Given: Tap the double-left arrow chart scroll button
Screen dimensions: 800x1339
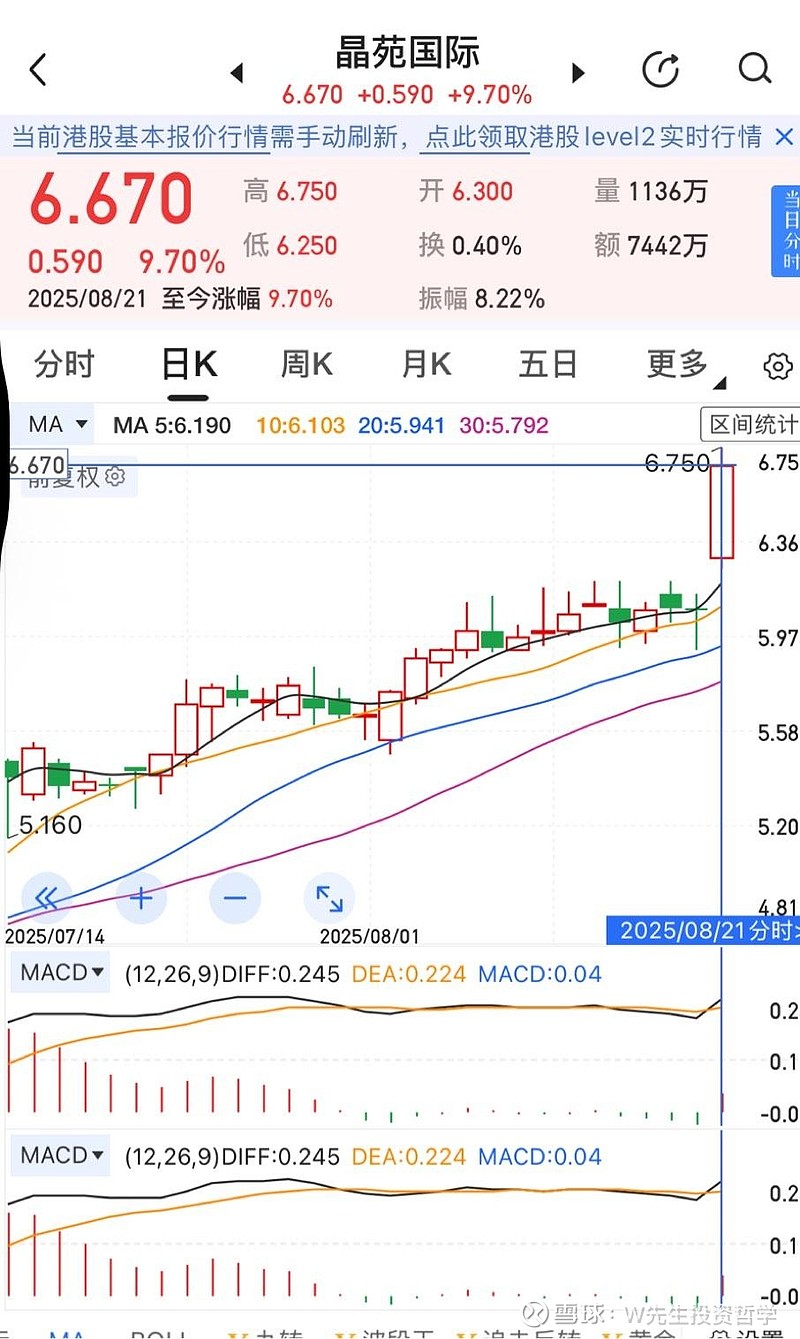Looking at the screenshot, I should click(x=46, y=898).
